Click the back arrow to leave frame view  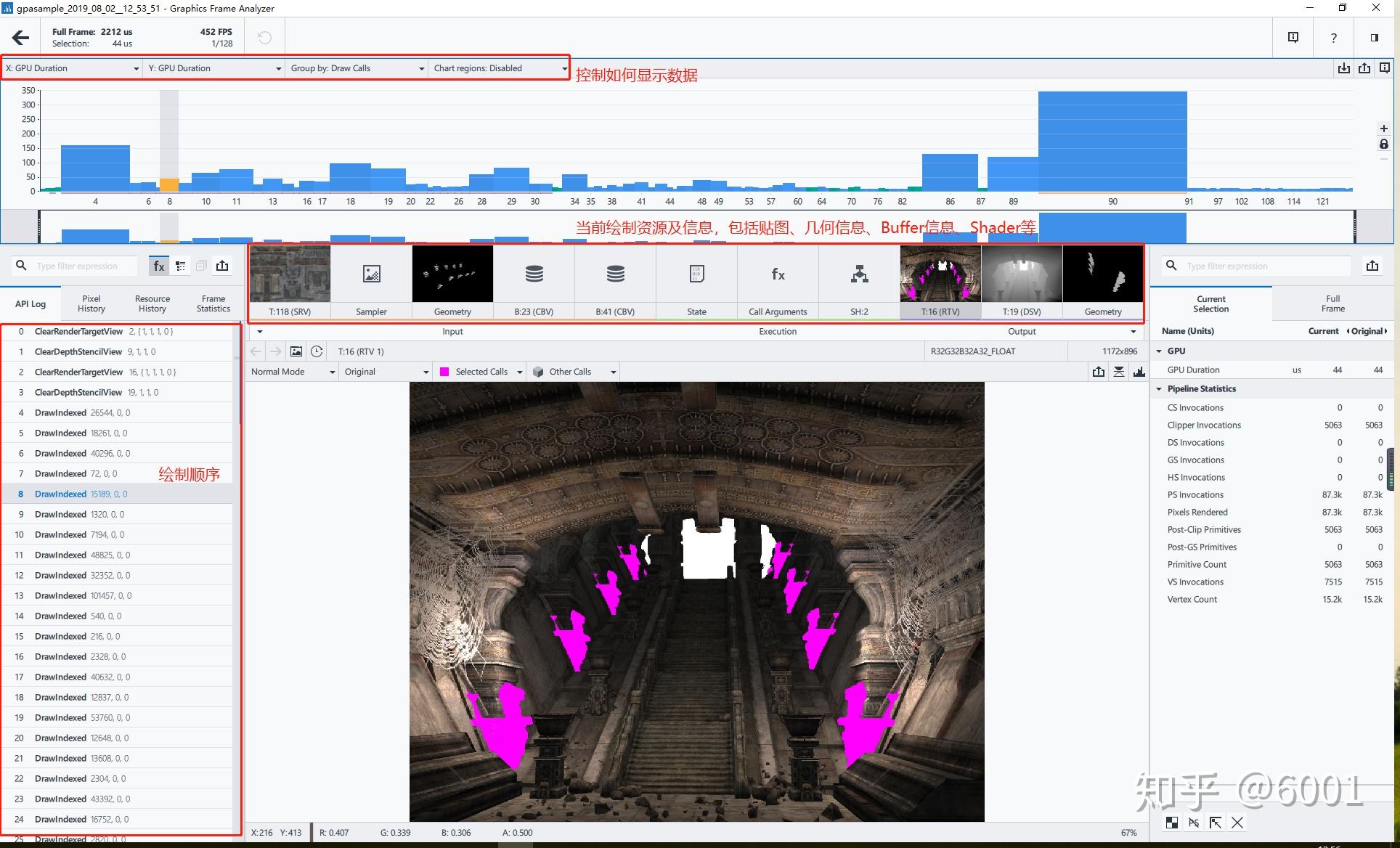[21, 38]
